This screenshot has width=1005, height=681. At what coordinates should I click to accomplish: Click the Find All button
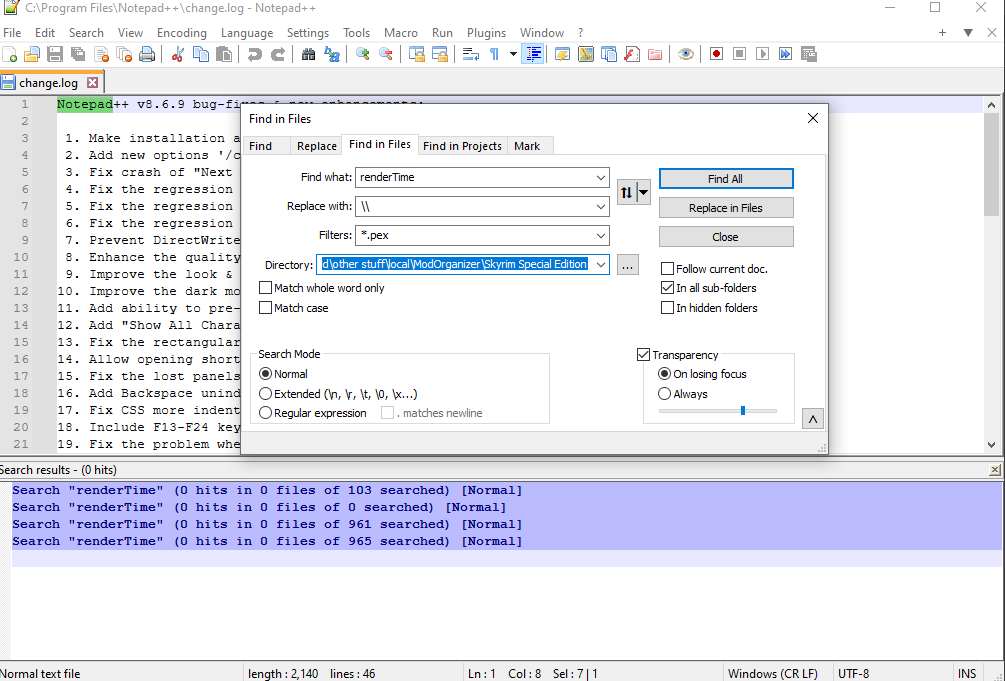pos(726,179)
